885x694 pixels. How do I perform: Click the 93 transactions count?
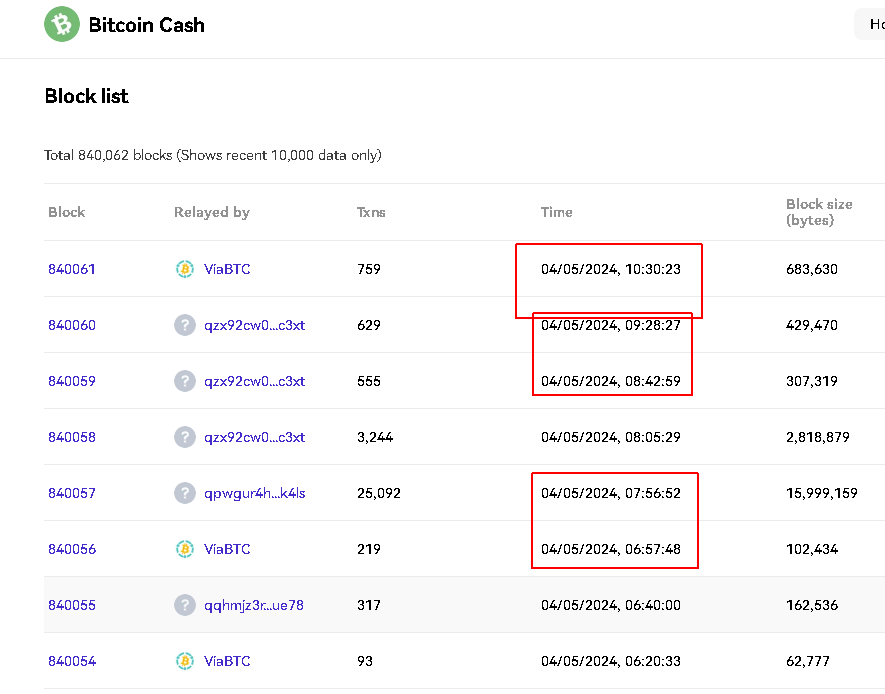pyautogui.click(x=365, y=661)
